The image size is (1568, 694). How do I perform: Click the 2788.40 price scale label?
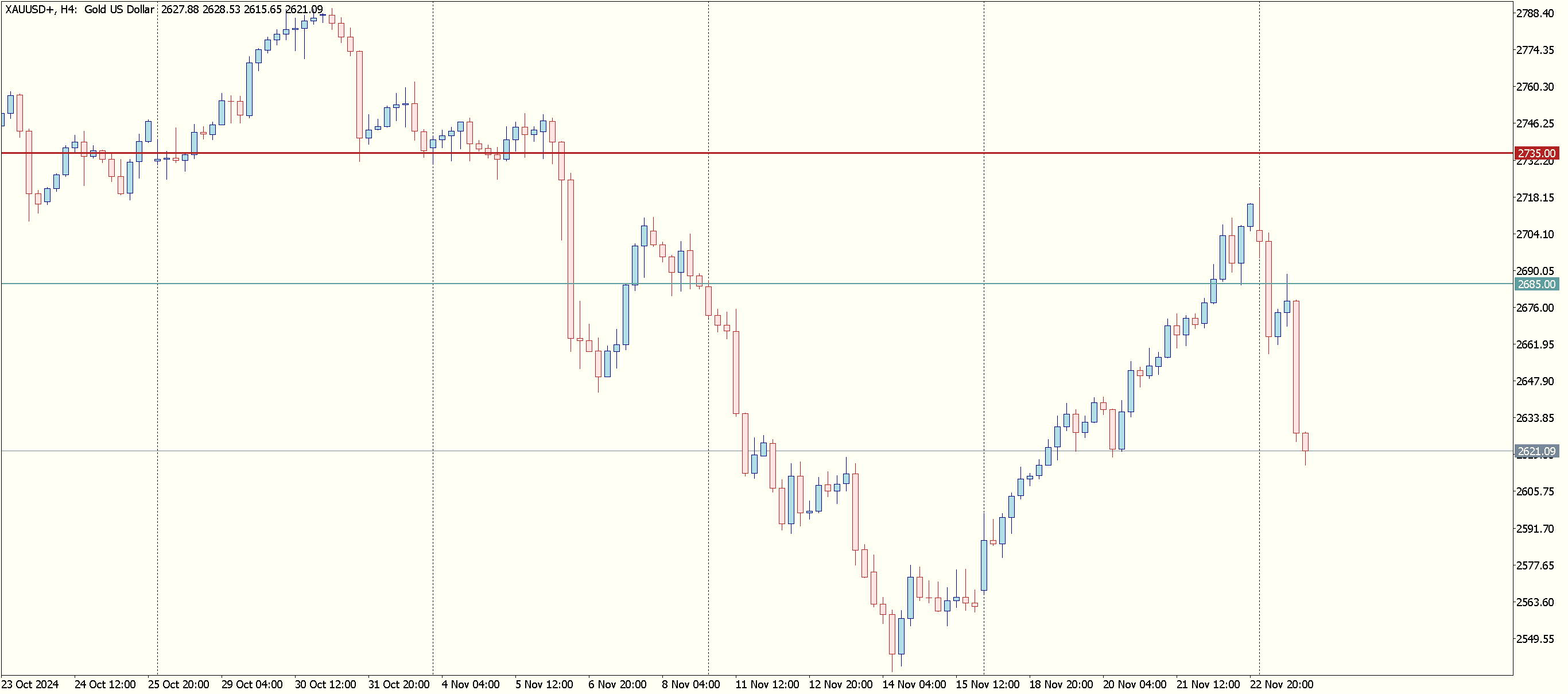click(x=1534, y=13)
